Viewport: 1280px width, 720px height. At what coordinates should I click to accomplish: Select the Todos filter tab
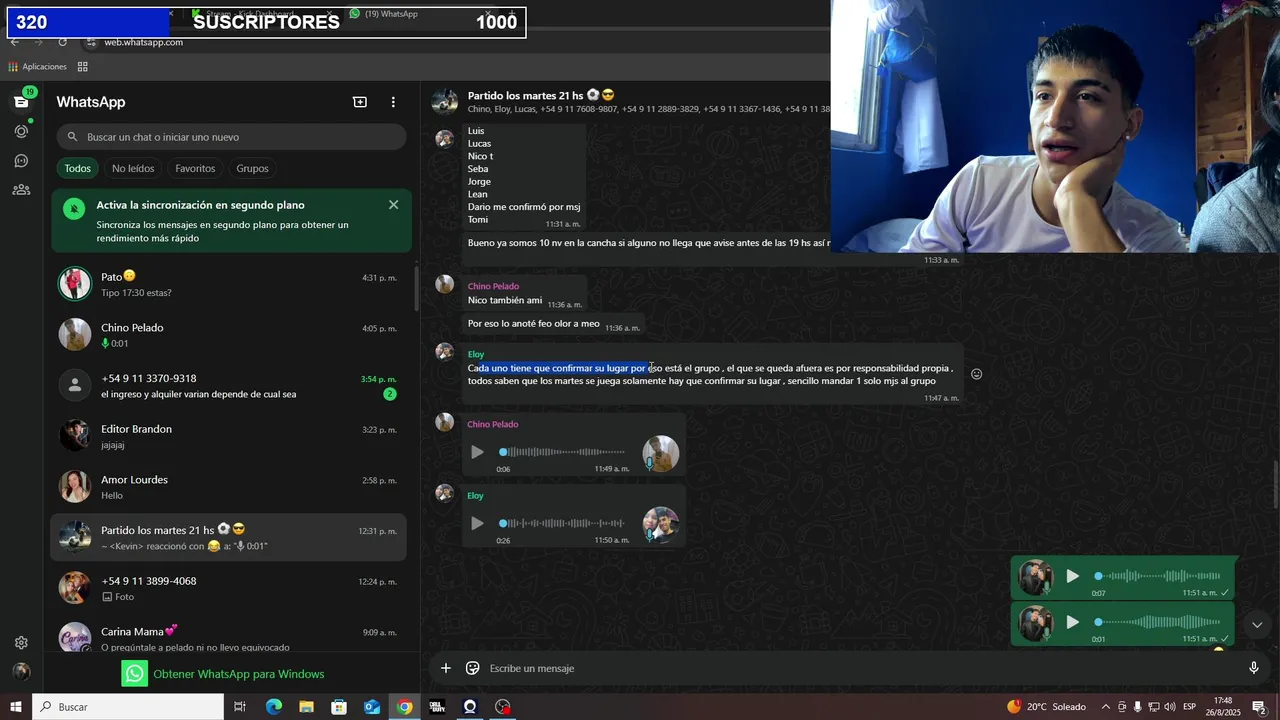(x=78, y=168)
